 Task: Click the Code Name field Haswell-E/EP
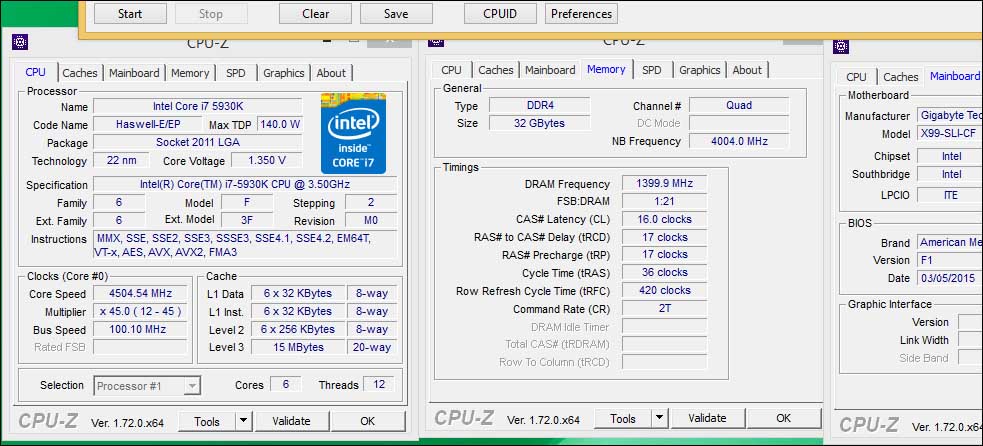point(148,124)
